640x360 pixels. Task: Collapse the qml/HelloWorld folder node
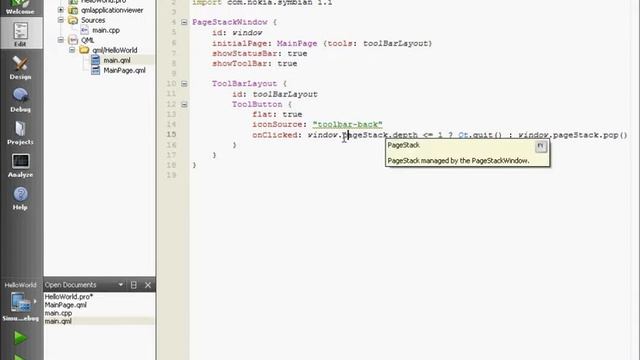[x=72, y=50]
